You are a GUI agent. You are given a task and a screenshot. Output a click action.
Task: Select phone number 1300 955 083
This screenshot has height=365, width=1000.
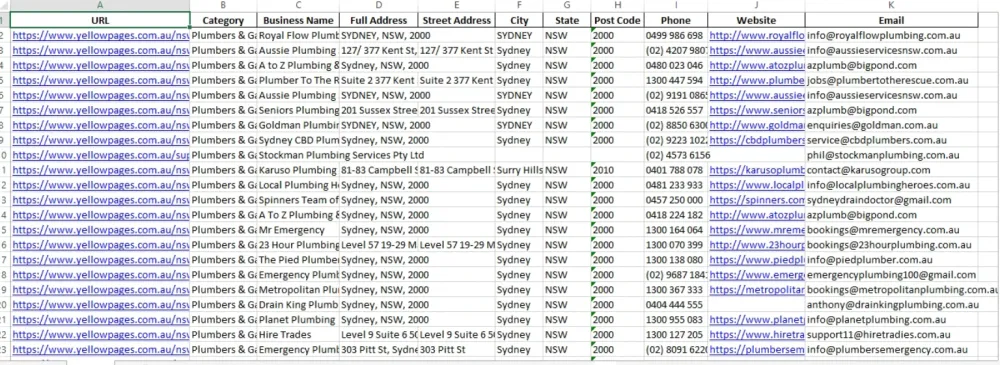click(x=675, y=320)
